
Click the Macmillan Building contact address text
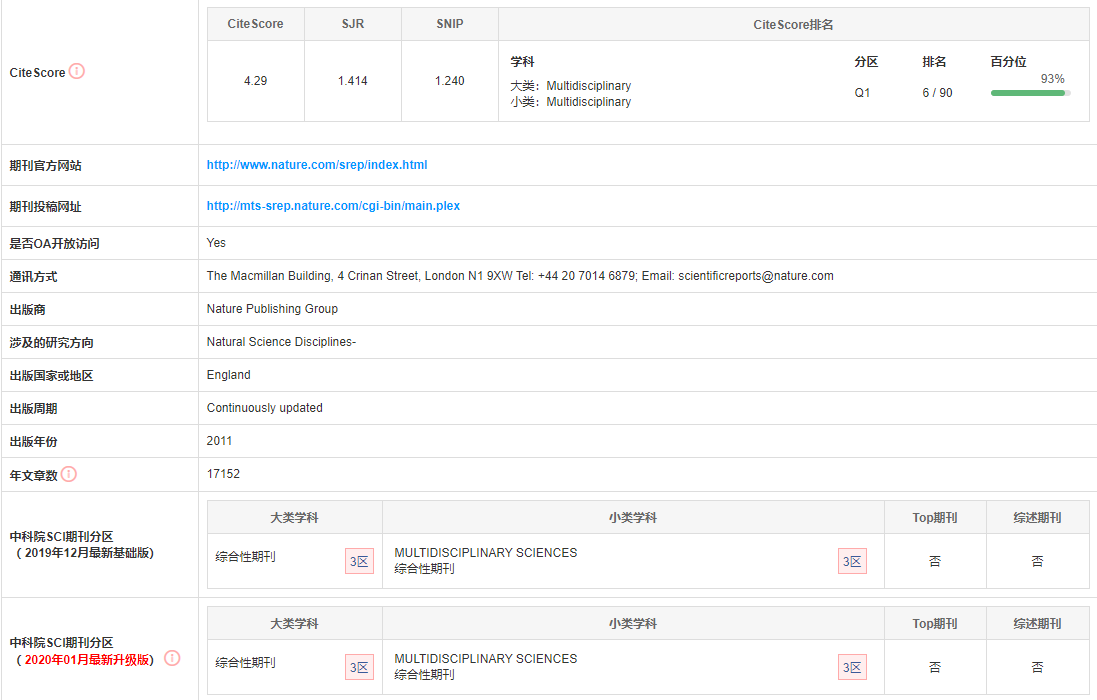click(520, 276)
